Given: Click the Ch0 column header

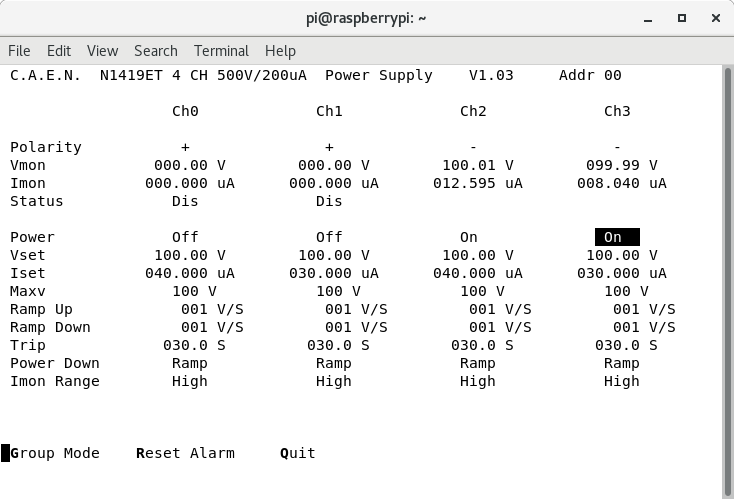Looking at the screenshot, I should tap(185, 111).
